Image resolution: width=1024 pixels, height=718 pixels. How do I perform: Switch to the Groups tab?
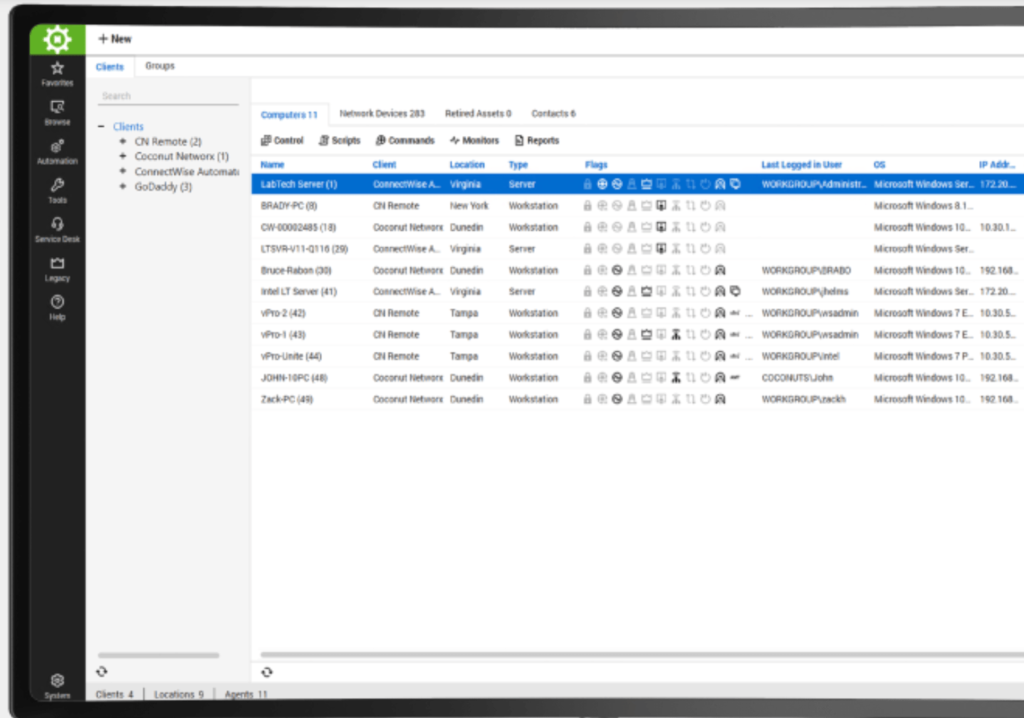coord(160,66)
